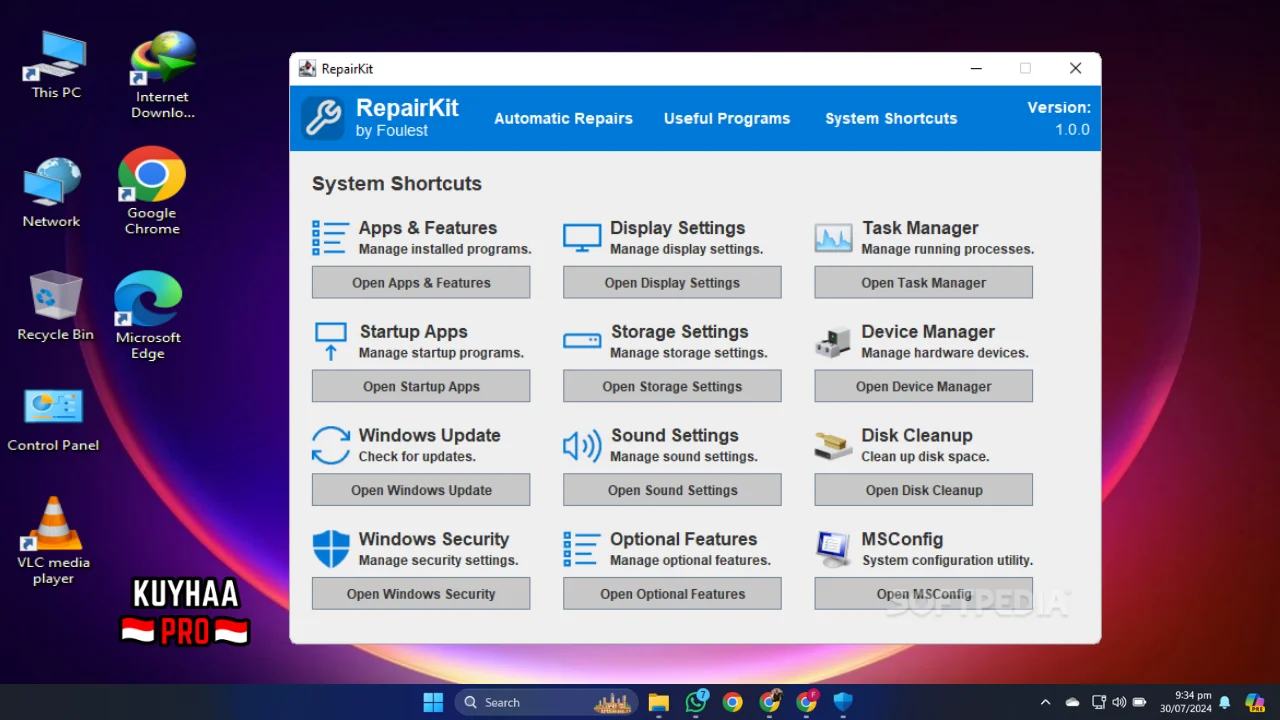The height and width of the screenshot is (720, 1280).
Task: Click Open Disk Cleanup button
Action: click(x=923, y=490)
